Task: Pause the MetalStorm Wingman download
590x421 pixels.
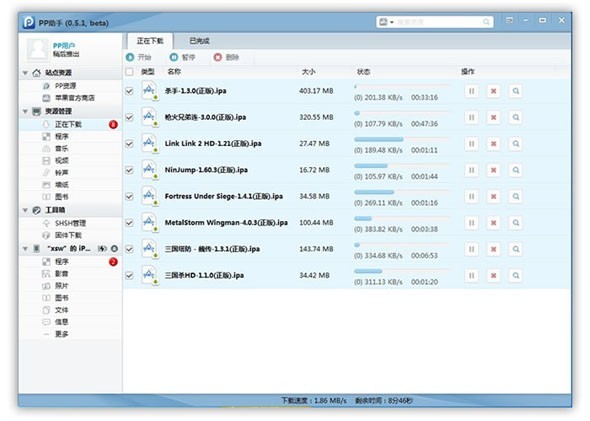Action: pyautogui.click(x=471, y=223)
